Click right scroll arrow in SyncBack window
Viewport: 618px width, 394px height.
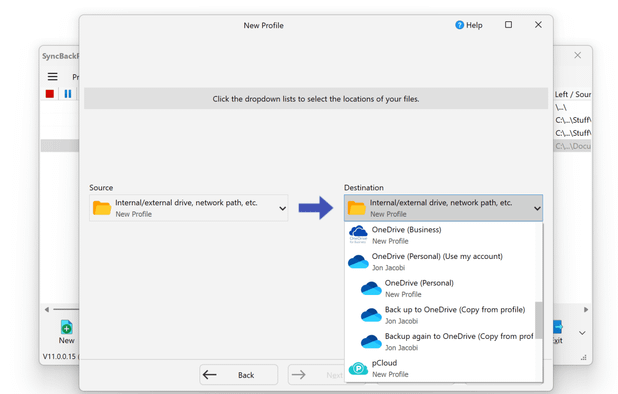click(x=586, y=309)
